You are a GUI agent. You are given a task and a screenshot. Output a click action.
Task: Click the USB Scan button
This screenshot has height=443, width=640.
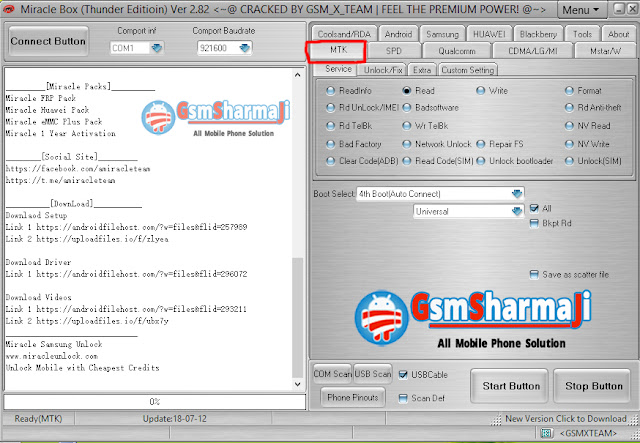point(373,374)
